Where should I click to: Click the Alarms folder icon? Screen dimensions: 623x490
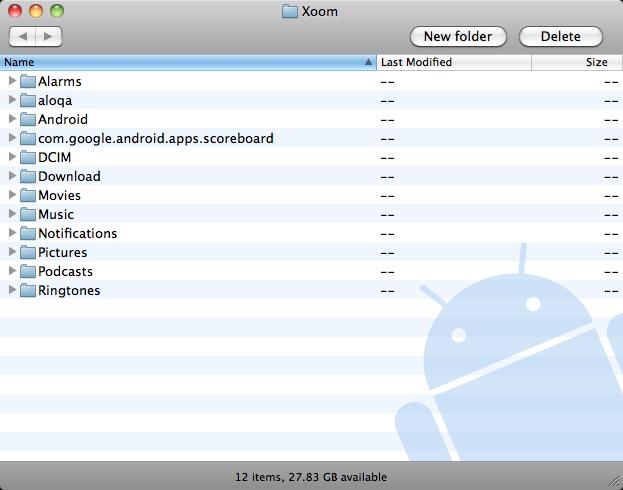[x=28, y=81]
